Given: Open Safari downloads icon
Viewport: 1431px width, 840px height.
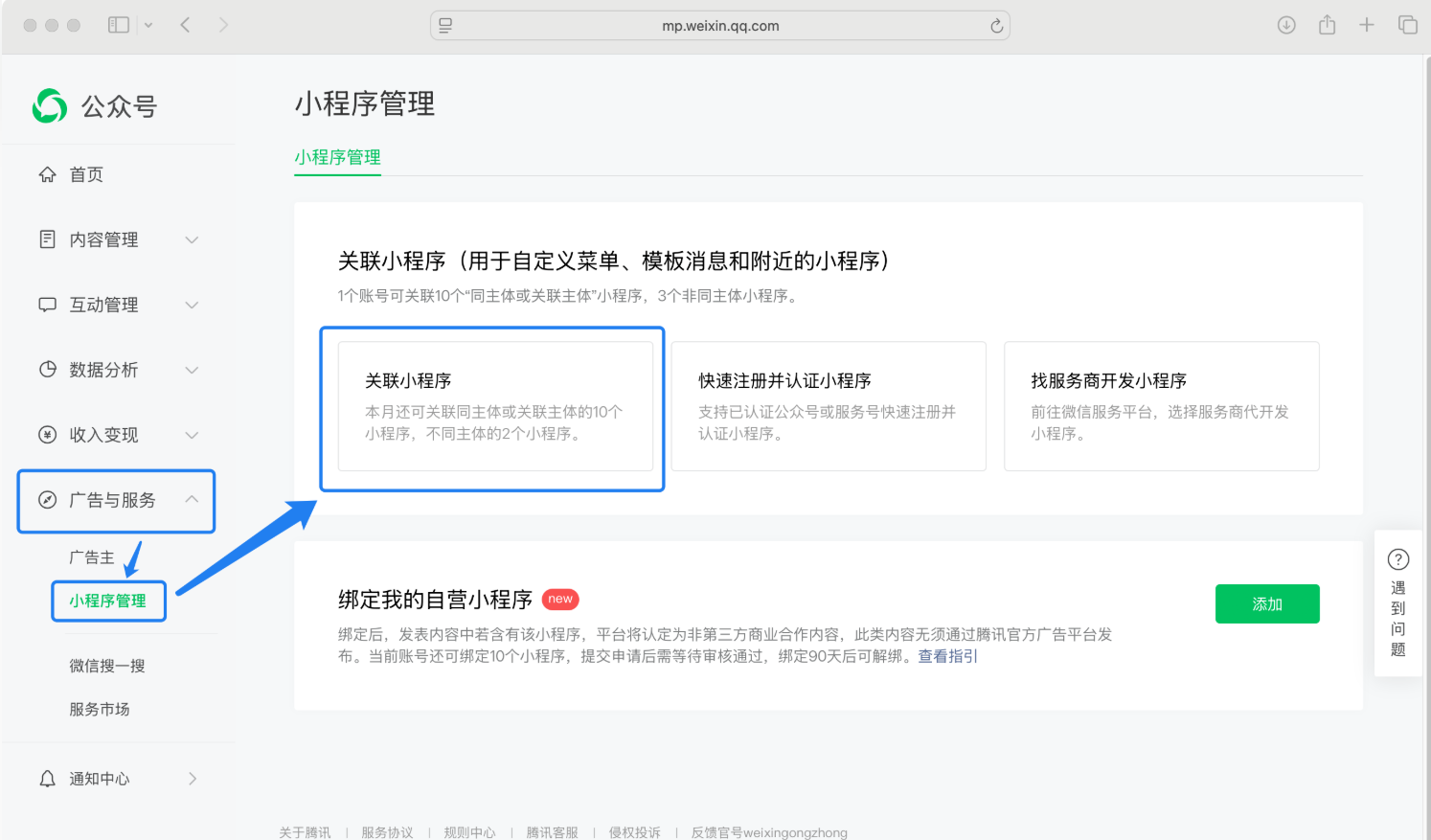Looking at the screenshot, I should (x=1286, y=25).
